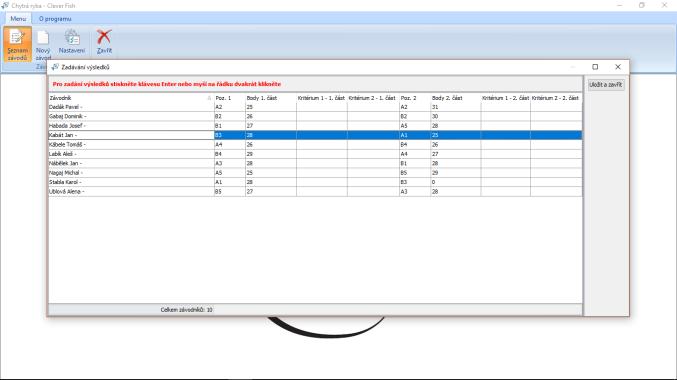Click Body 2 value 29 in Nagaj Michal row

[456, 173]
